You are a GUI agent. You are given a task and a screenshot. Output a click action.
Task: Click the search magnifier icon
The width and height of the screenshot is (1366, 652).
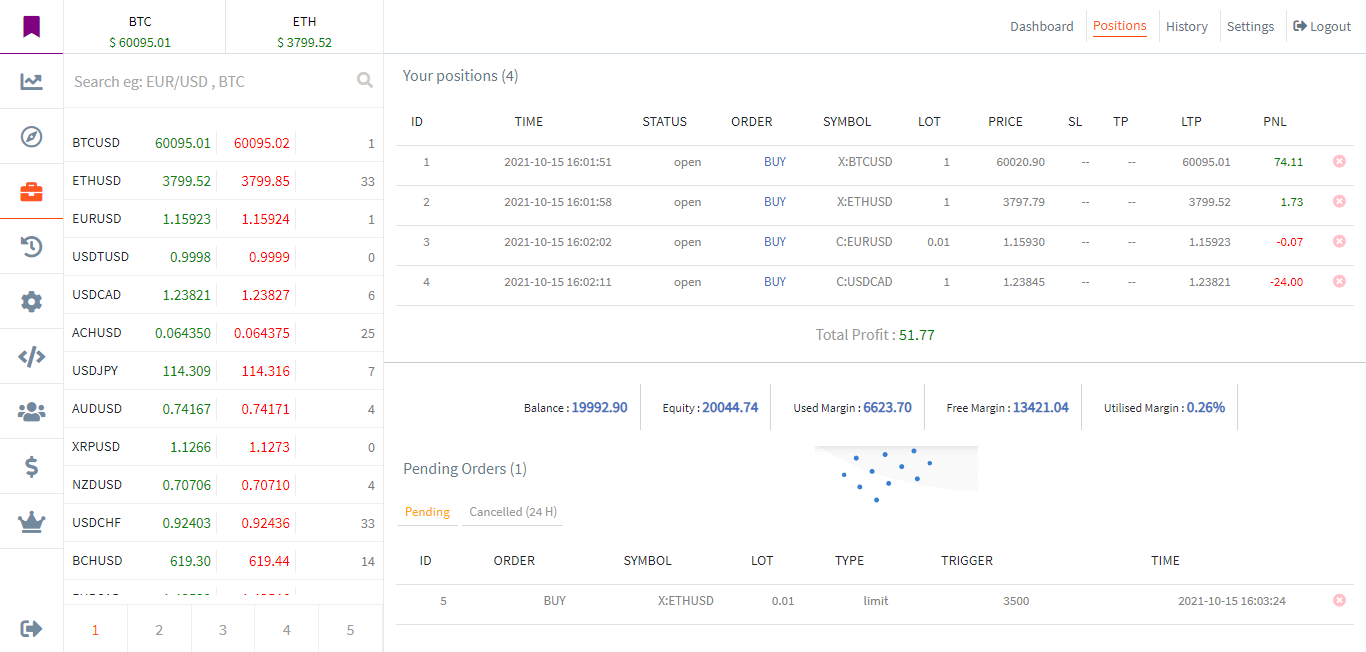(x=365, y=81)
